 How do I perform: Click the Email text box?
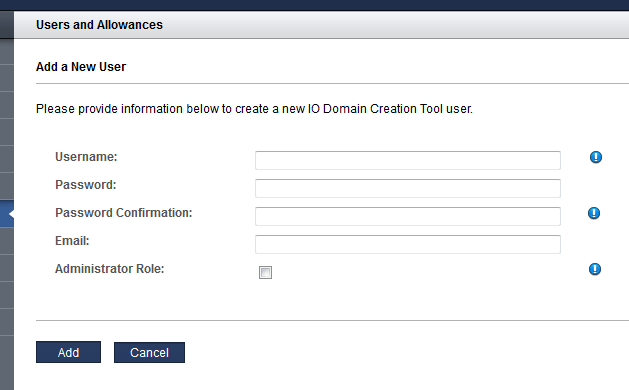(408, 244)
